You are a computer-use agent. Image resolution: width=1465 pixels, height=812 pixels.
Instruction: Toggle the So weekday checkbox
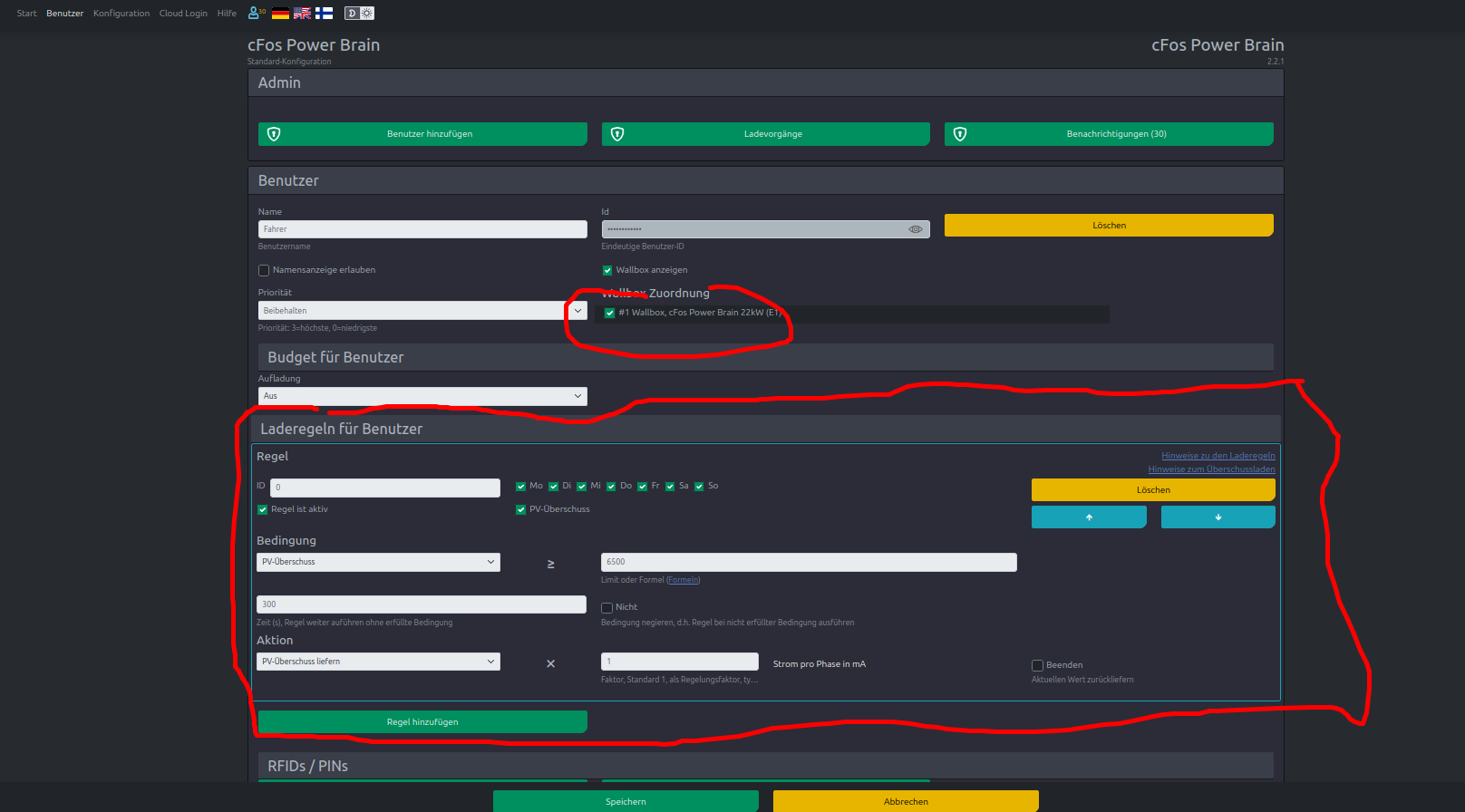[x=699, y=486]
